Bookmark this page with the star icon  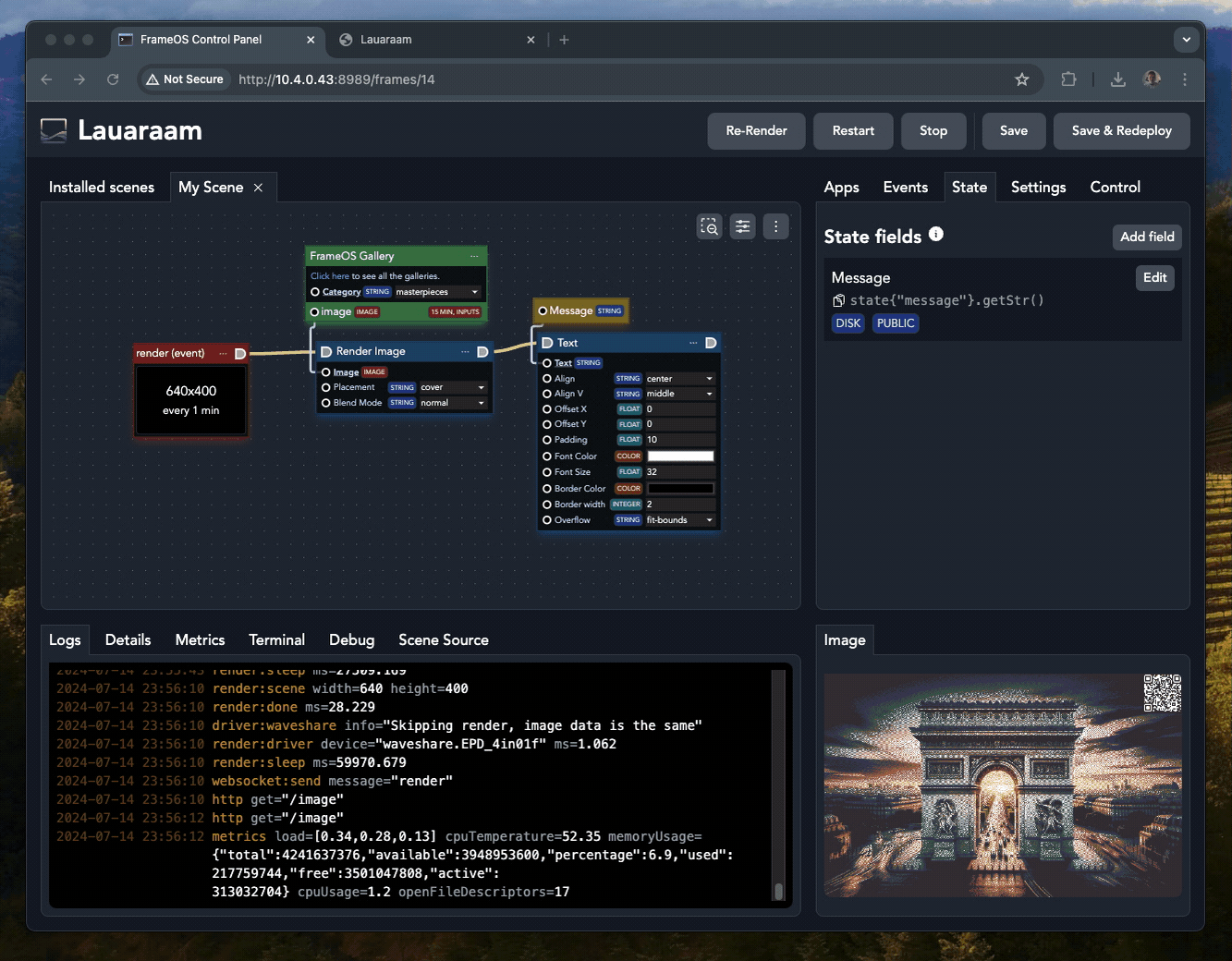[1021, 79]
